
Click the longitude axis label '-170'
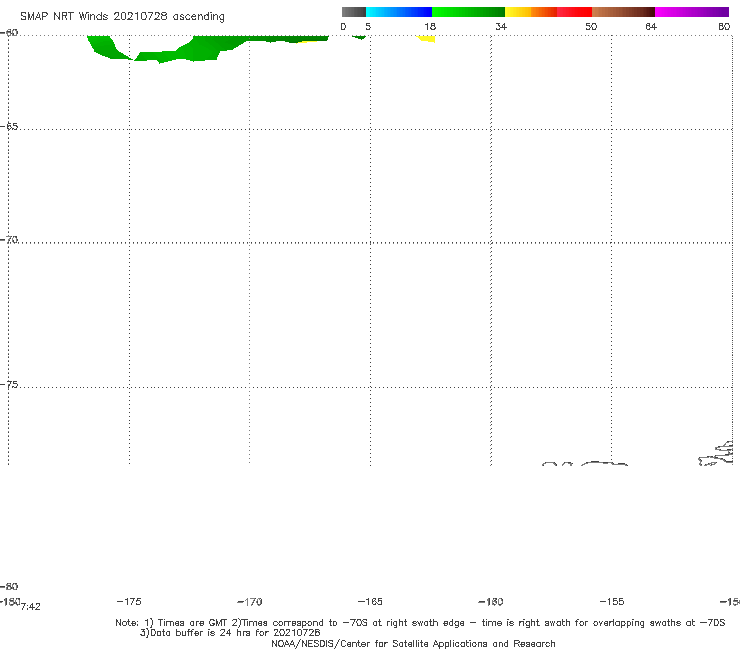pos(250,602)
